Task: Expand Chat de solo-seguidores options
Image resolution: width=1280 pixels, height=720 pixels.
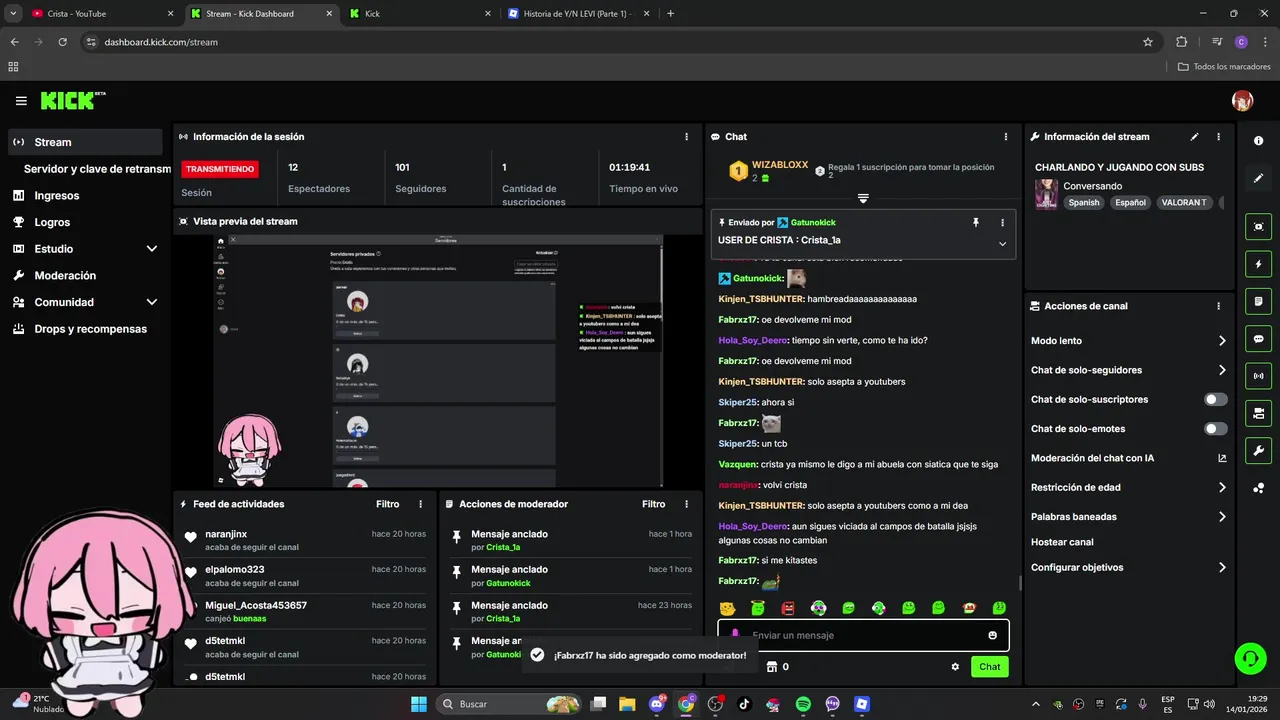Action: 1222,370
